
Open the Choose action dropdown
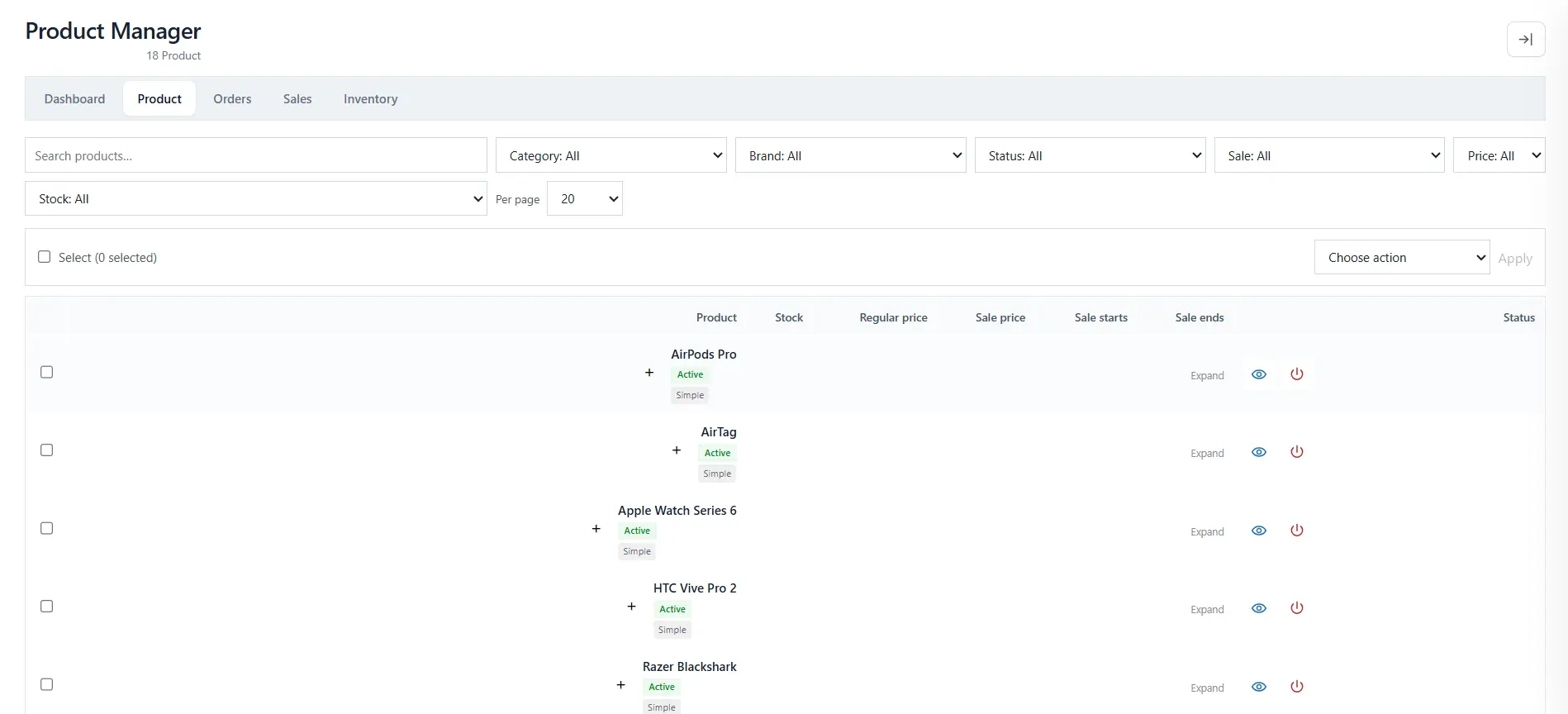(x=1402, y=257)
